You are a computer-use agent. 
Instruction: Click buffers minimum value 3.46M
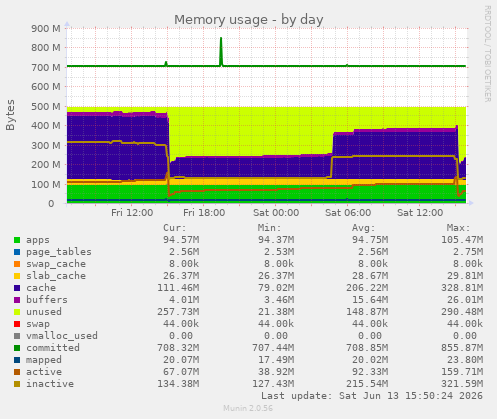coord(279,300)
